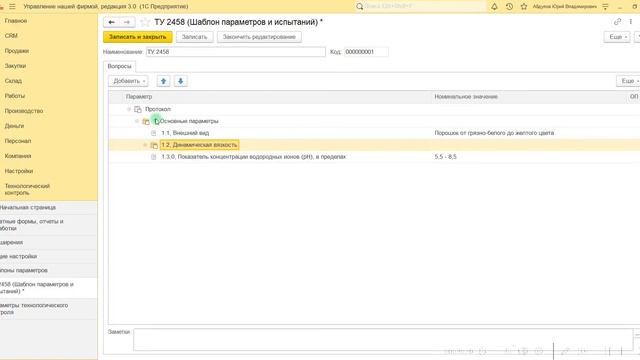Click document icon of 1.3.0 Показатель row
The image size is (640, 360).
tap(154, 157)
